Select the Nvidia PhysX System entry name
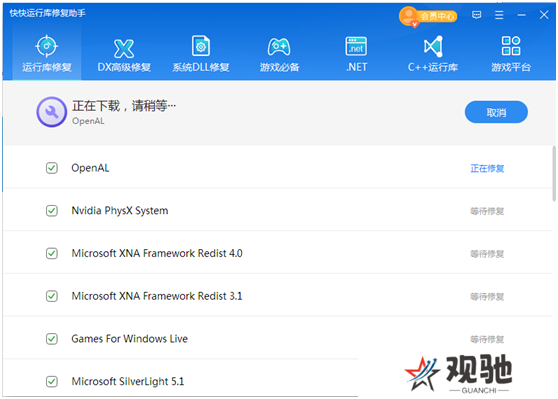Screen dimensions: 558x399 (x=120, y=211)
